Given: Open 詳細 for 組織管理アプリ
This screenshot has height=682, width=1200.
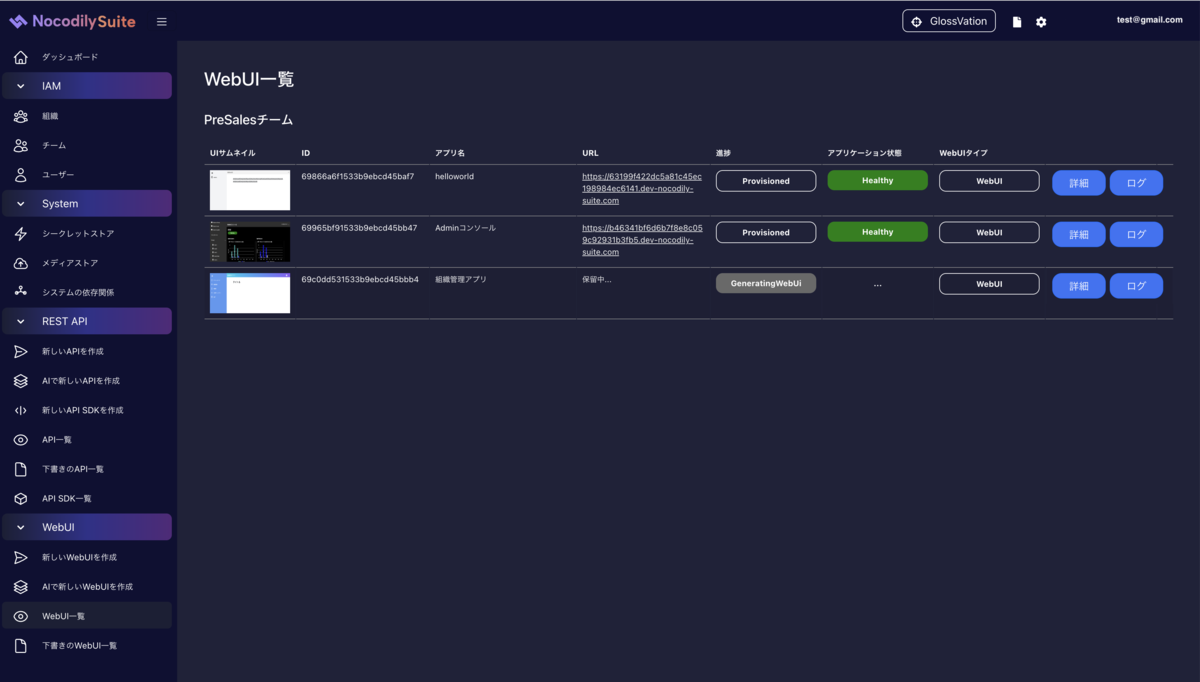Looking at the screenshot, I should click(1079, 286).
